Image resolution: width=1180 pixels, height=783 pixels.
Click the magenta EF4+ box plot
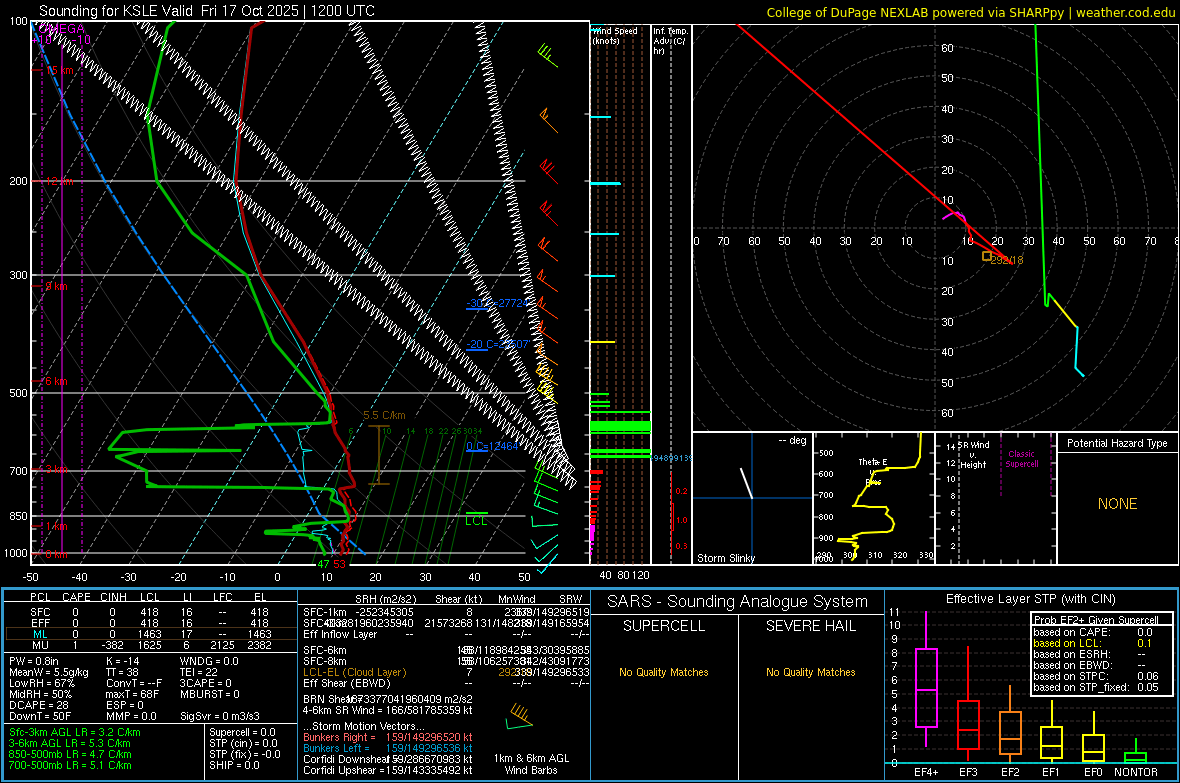tap(926, 688)
